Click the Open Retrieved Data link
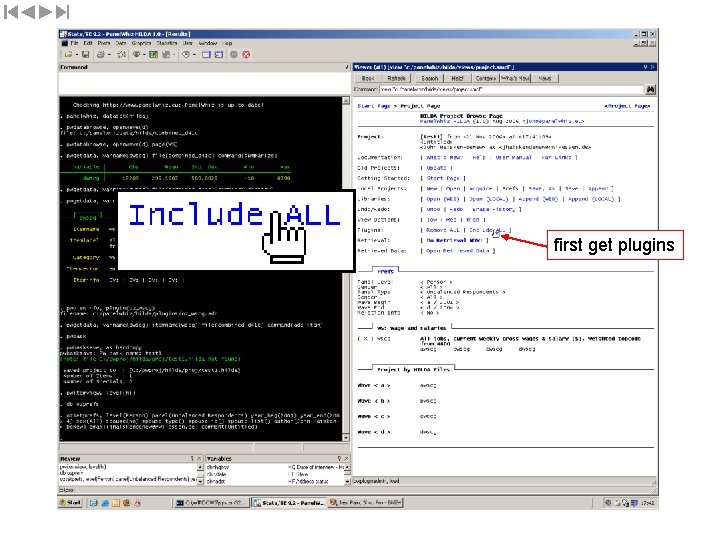 click(457, 251)
